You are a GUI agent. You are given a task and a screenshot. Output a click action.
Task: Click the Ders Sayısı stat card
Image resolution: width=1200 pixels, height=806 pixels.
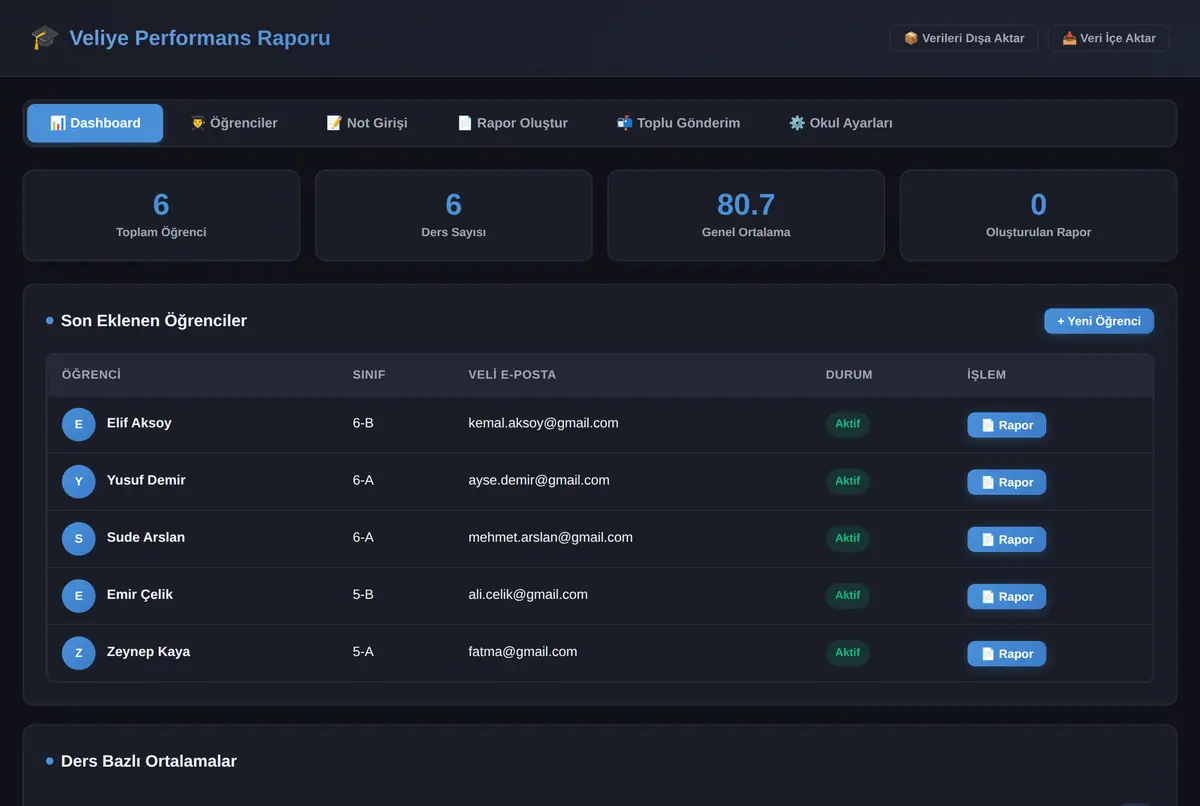453,215
